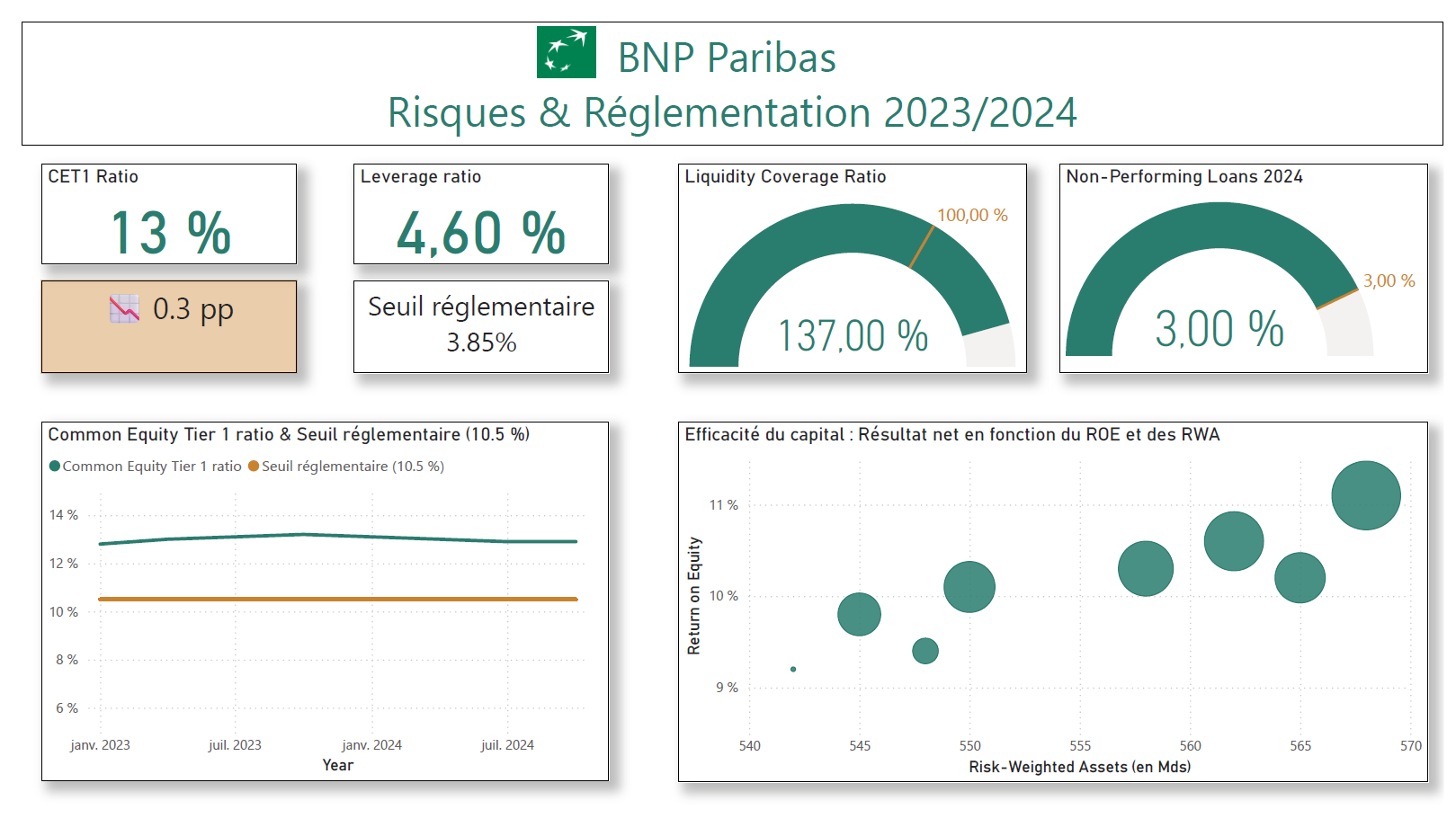Select the largest bubble in the scatter chart

1365,495
